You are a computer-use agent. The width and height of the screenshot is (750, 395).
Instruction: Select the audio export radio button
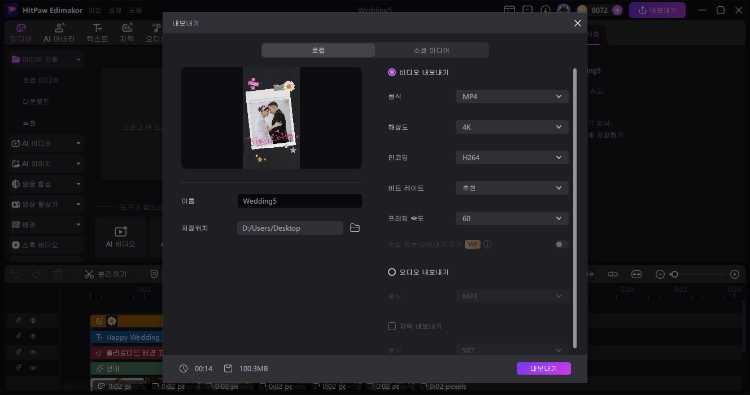coord(392,272)
